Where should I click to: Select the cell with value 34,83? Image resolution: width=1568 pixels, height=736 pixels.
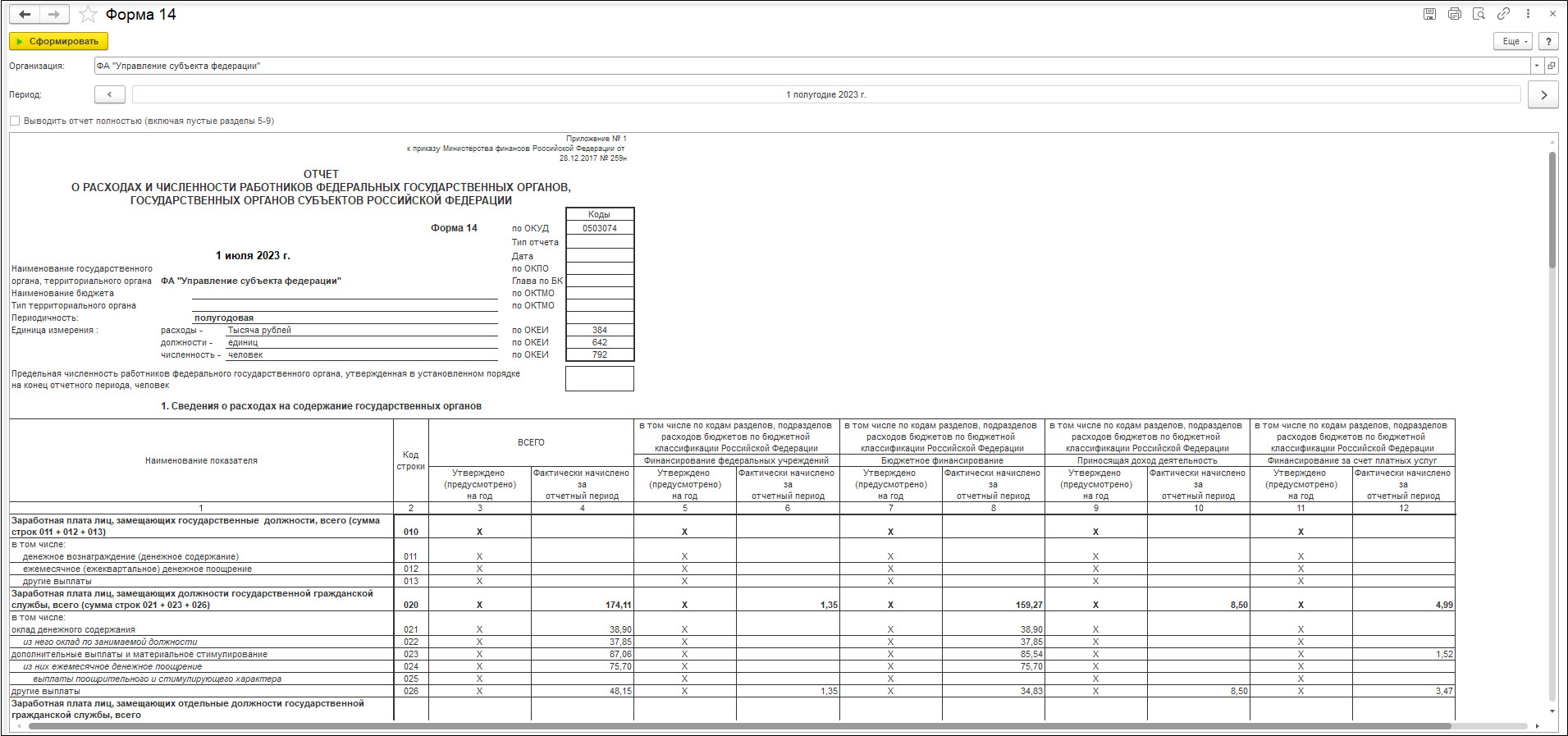click(x=993, y=691)
